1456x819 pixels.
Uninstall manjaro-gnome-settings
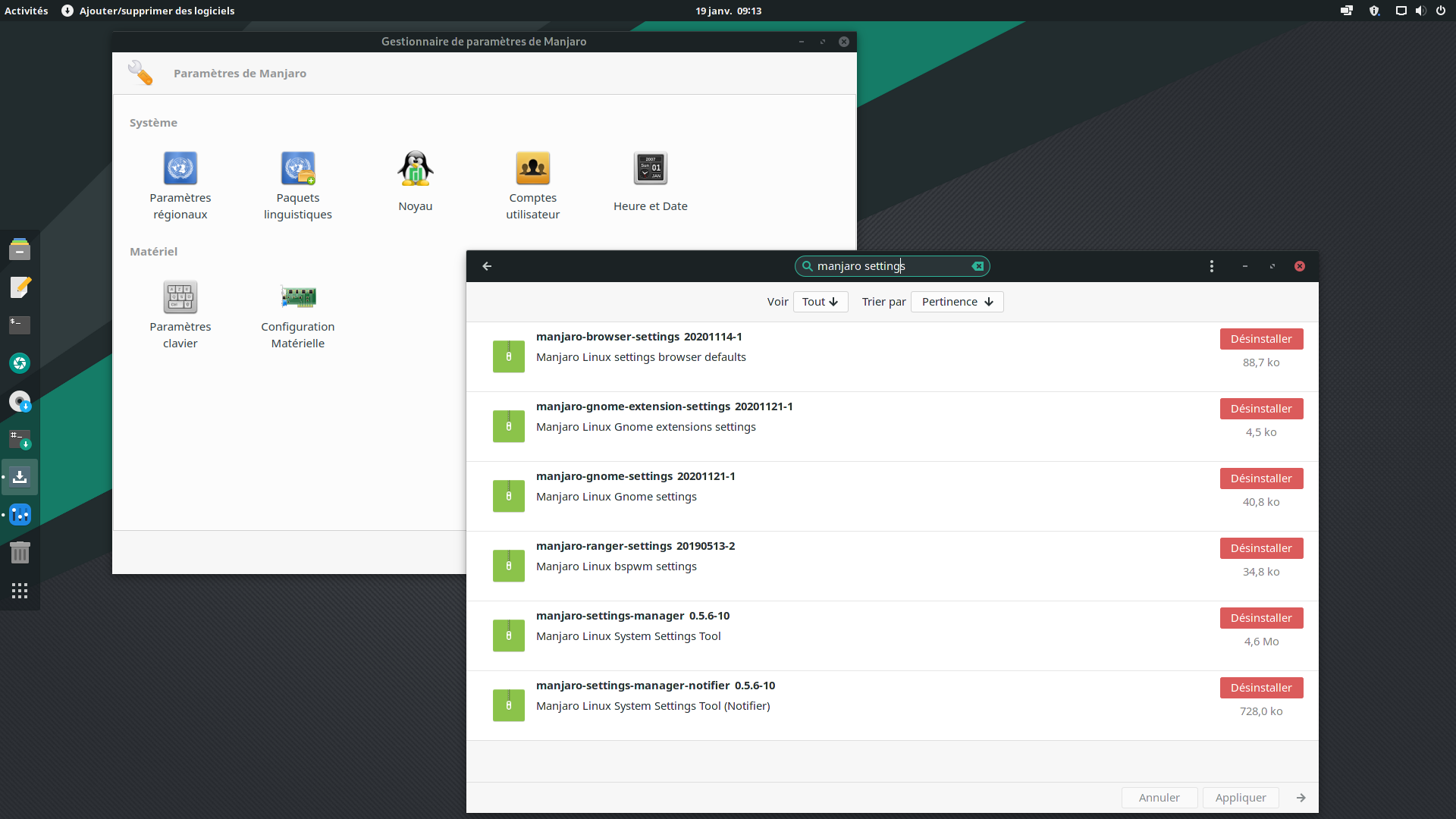[x=1261, y=479]
